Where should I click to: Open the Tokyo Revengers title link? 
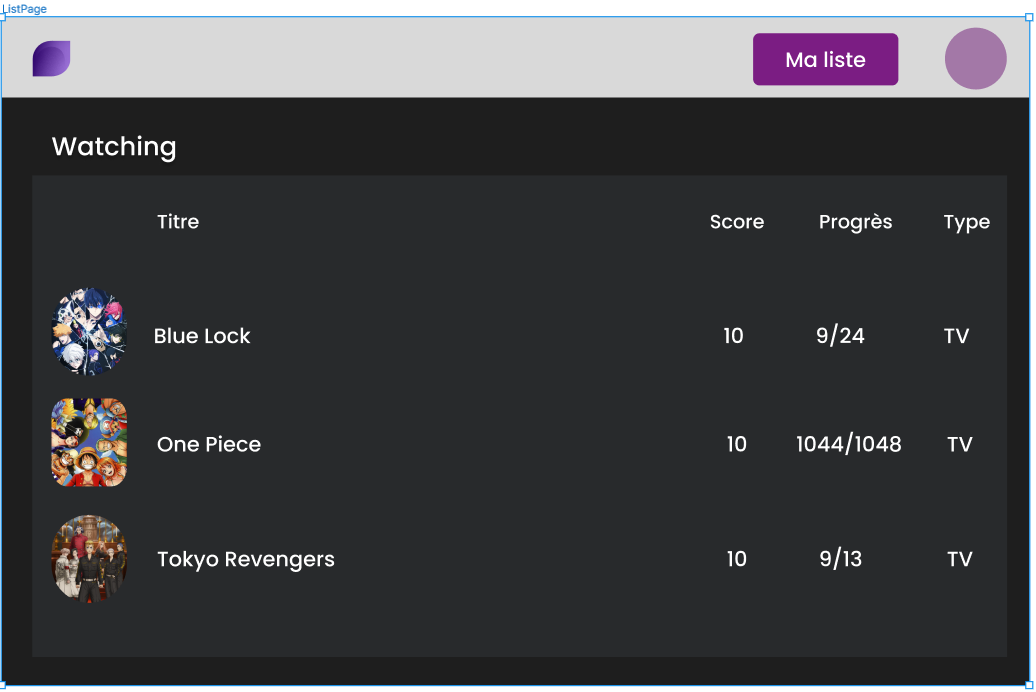pyautogui.click(x=246, y=559)
